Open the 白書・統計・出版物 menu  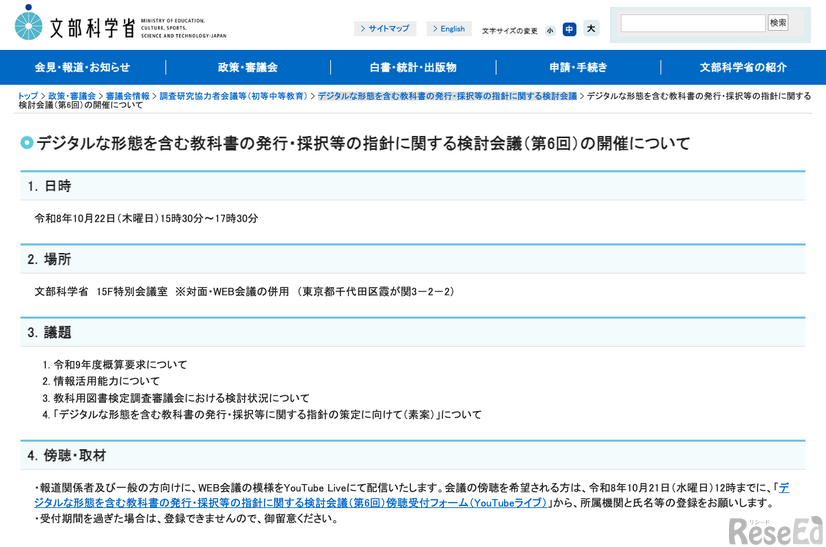click(x=413, y=67)
